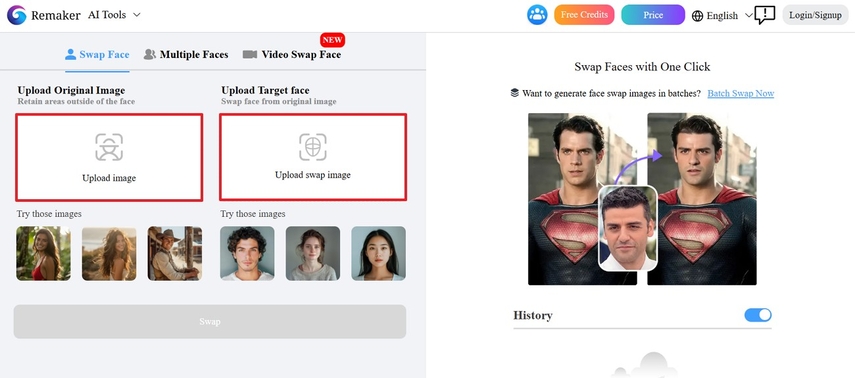The width and height of the screenshot is (855, 378).
Task: Open the Price button
Action: click(653, 15)
